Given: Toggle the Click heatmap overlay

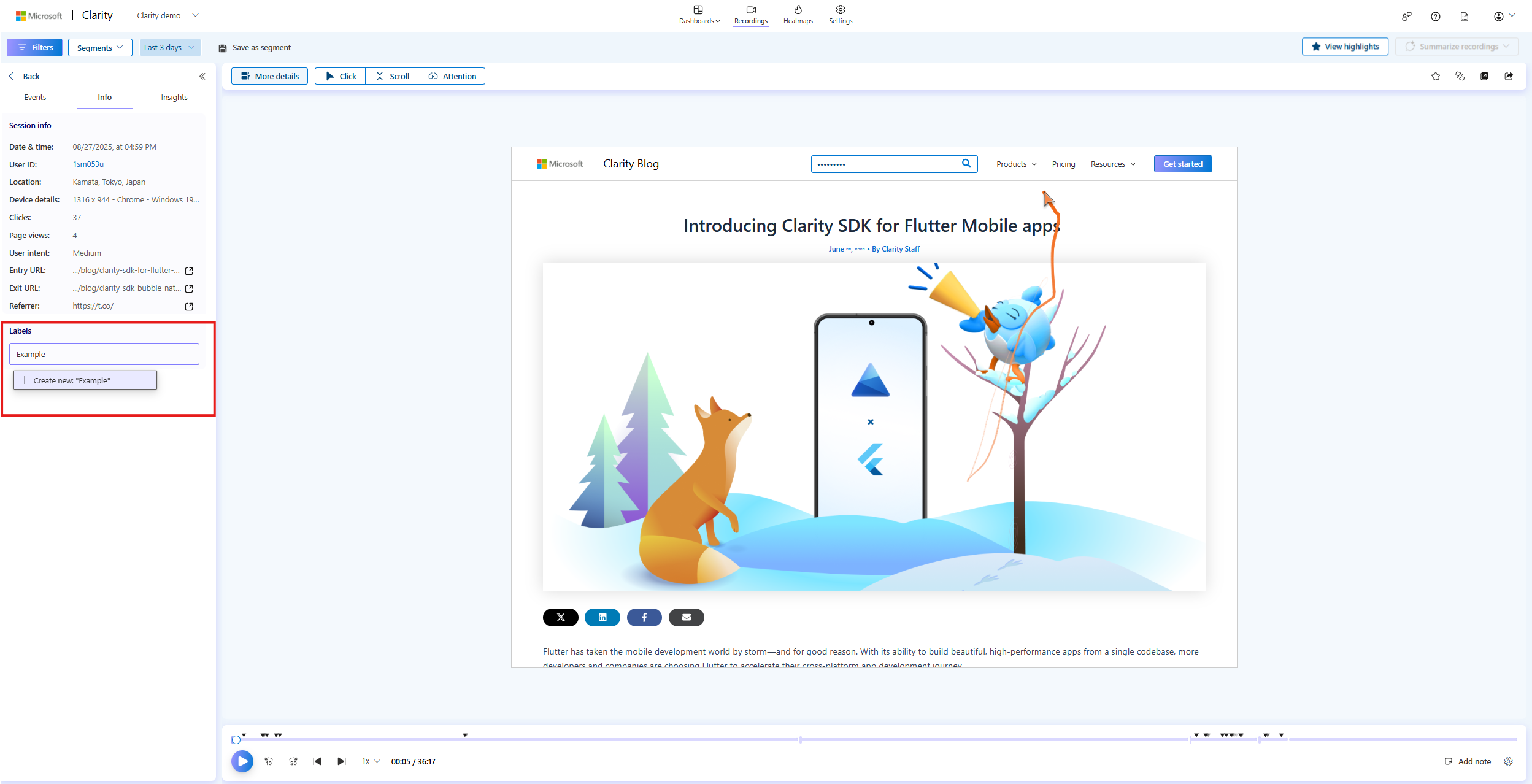Looking at the screenshot, I should pyautogui.click(x=341, y=76).
